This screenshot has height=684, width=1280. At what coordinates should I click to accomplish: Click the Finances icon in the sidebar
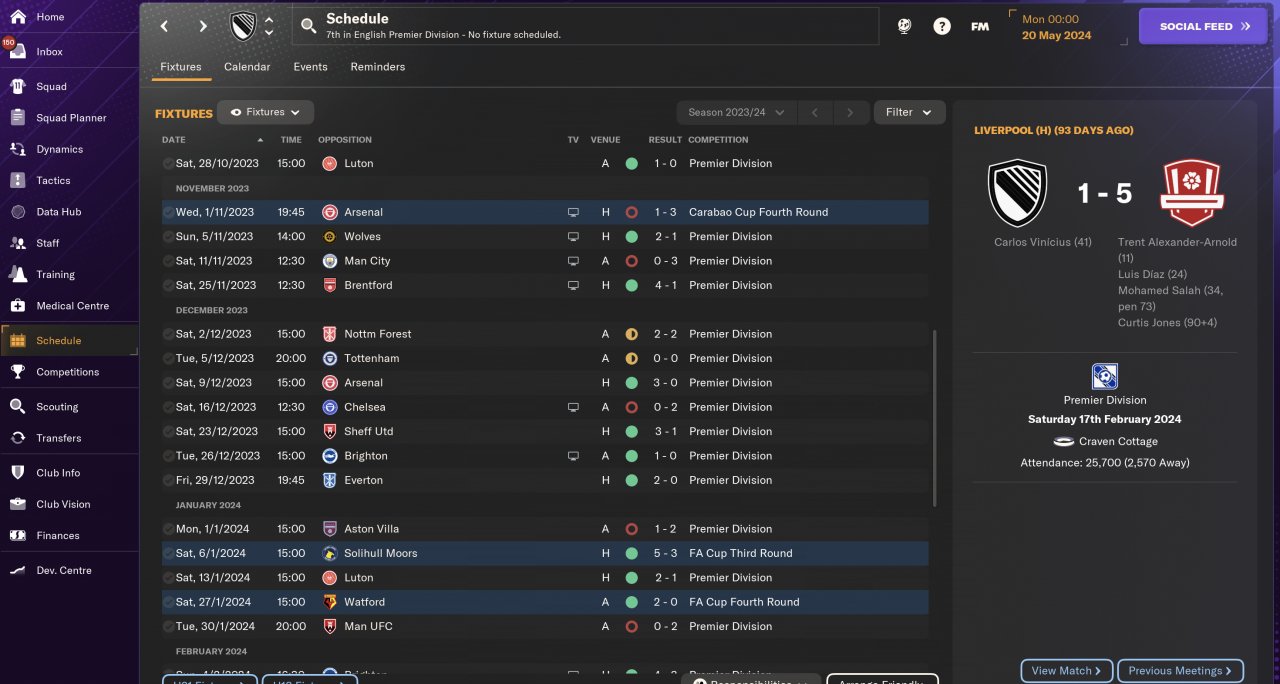pos(18,536)
